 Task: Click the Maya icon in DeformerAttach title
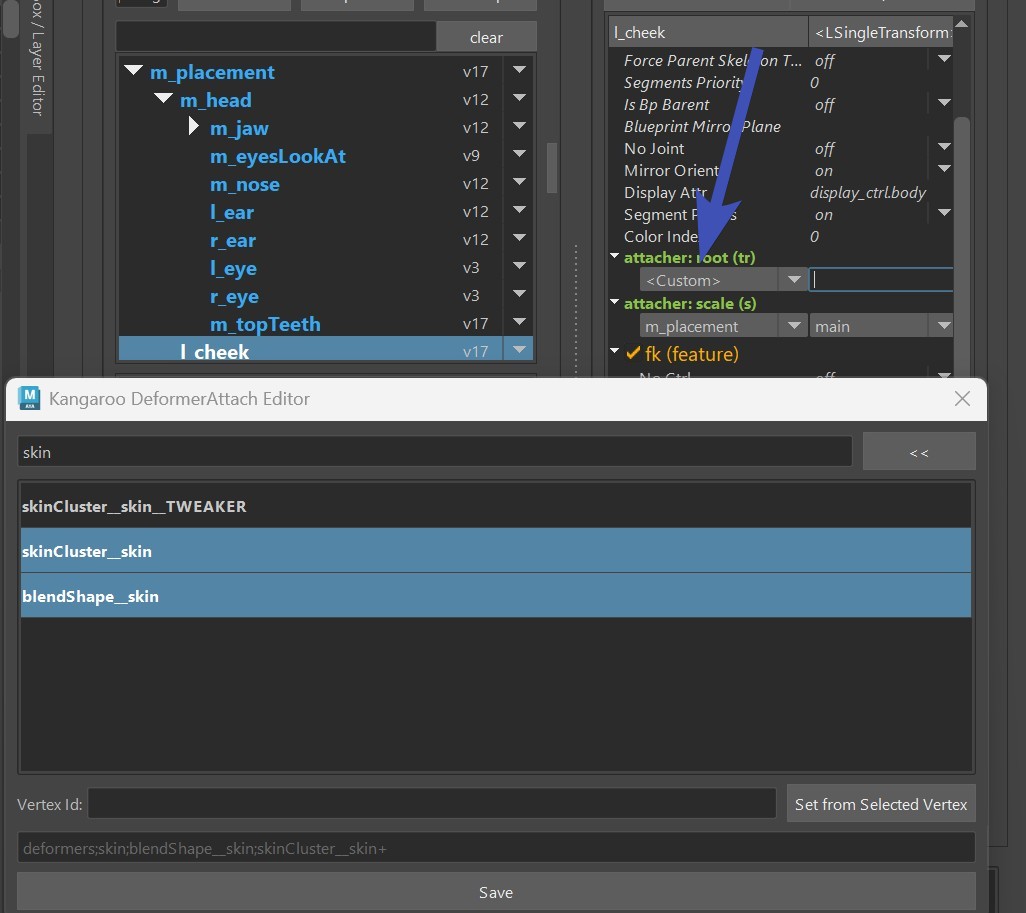click(29, 398)
